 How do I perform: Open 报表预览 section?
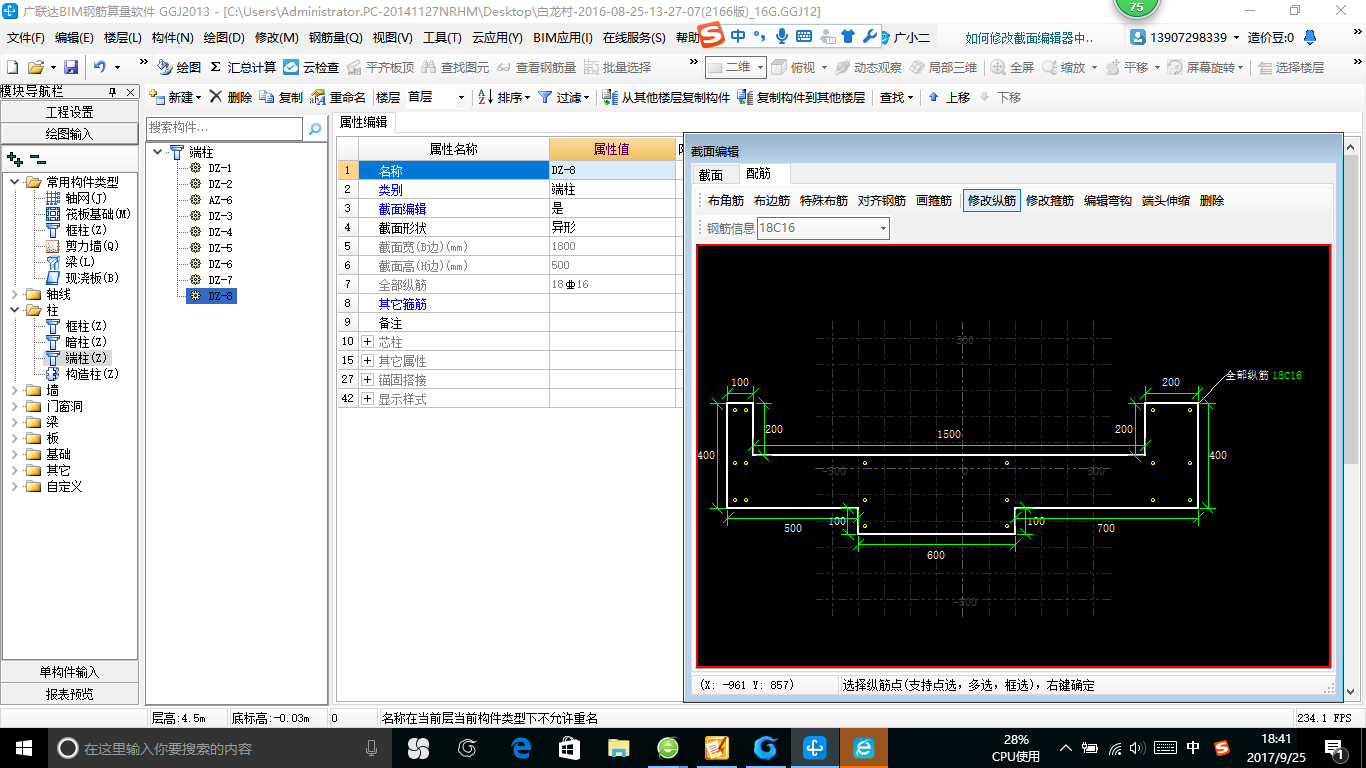[69, 694]
